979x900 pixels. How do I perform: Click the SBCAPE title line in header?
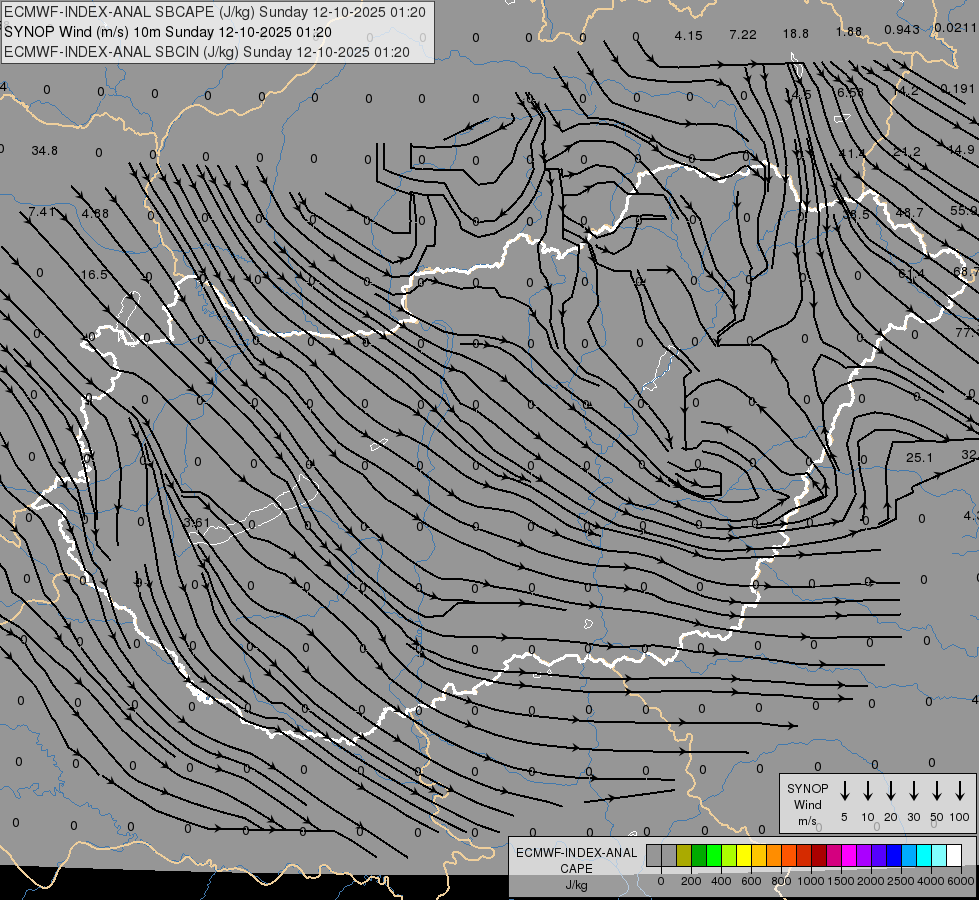[215, 12]
